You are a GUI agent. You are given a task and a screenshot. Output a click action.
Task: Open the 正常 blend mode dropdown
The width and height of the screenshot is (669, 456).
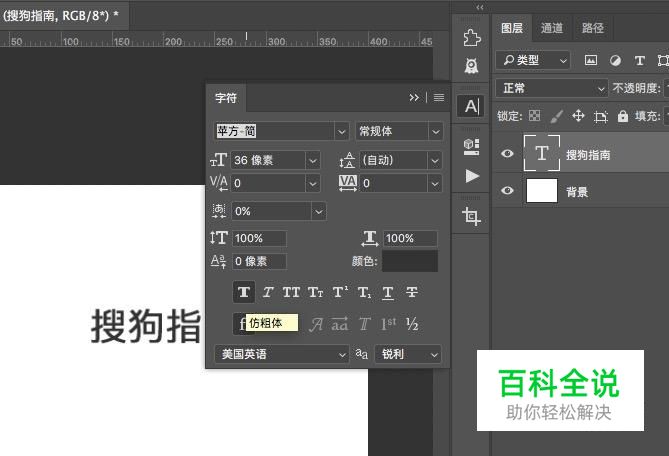(551, 88)
